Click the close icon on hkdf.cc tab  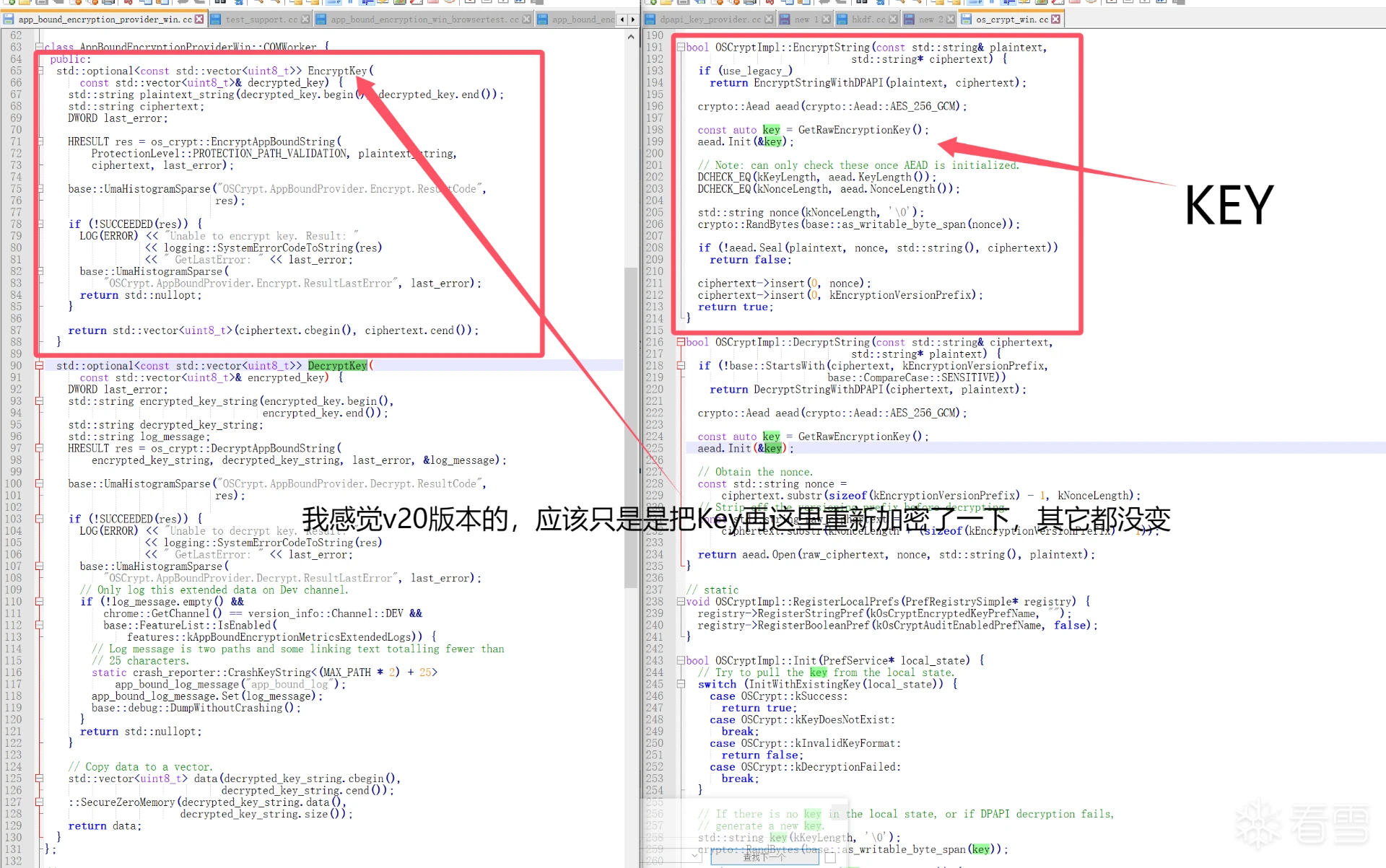coord(894,19)
